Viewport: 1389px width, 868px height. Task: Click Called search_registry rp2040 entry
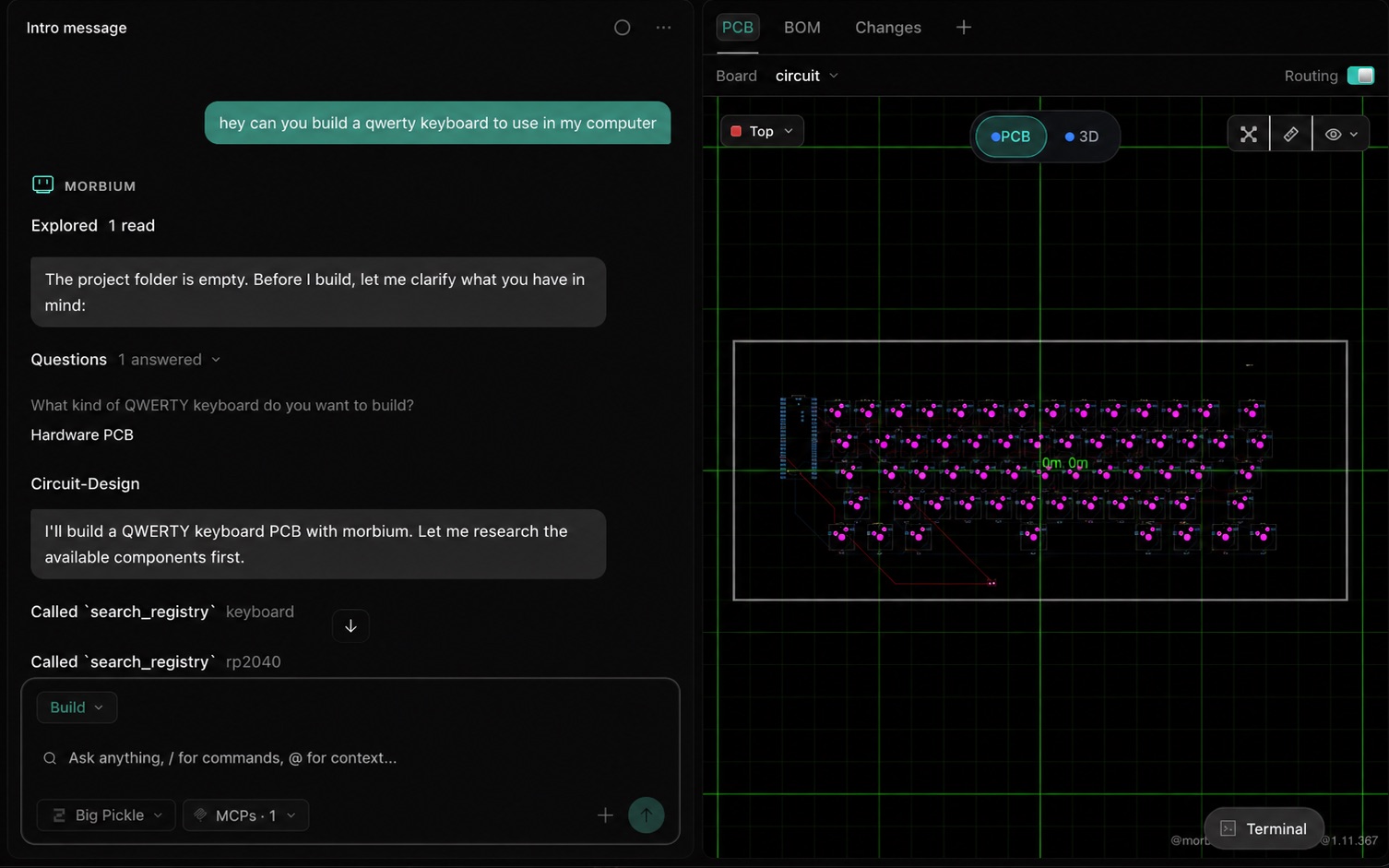click(156, 662)
